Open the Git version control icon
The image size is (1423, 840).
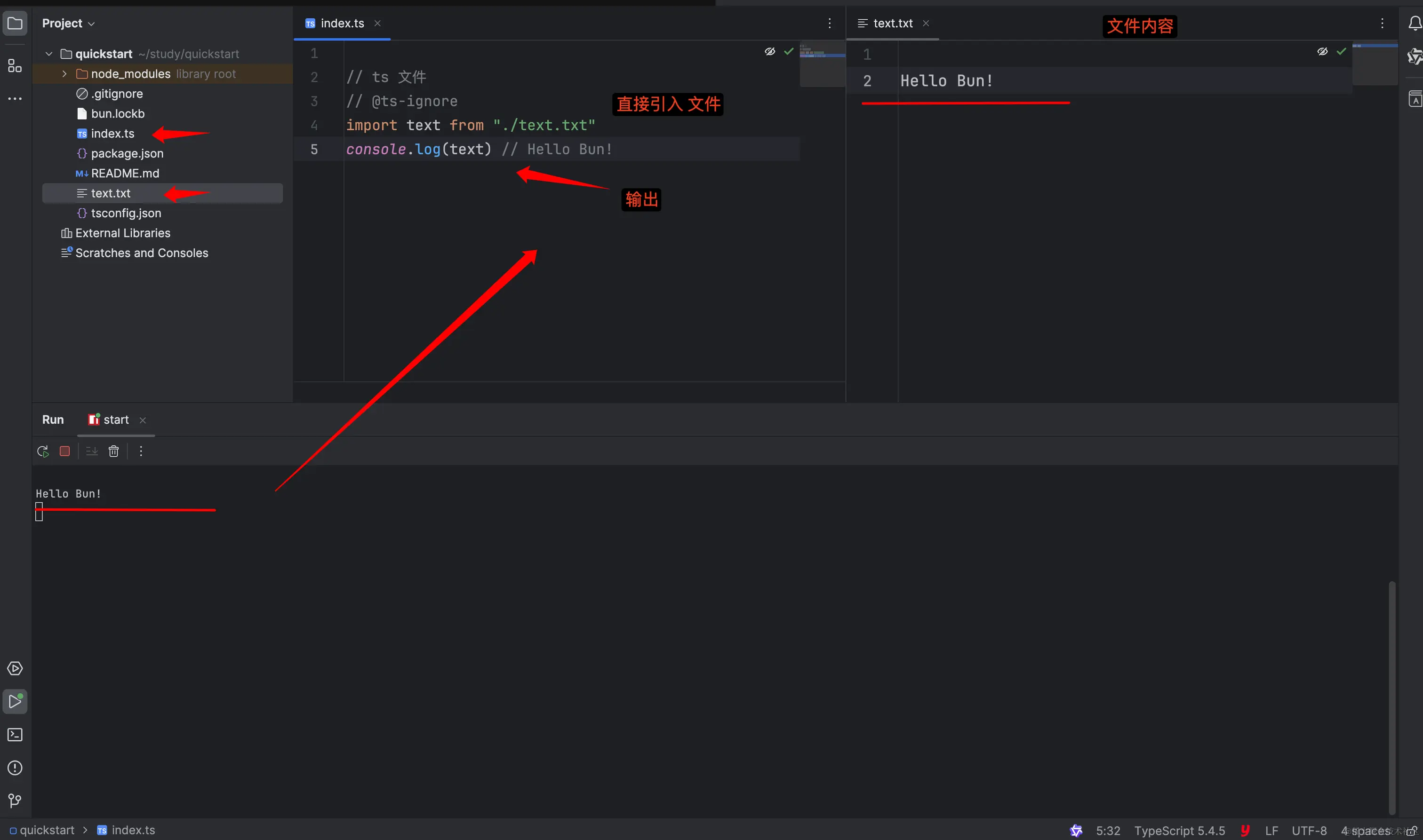(x=15, y=801)
